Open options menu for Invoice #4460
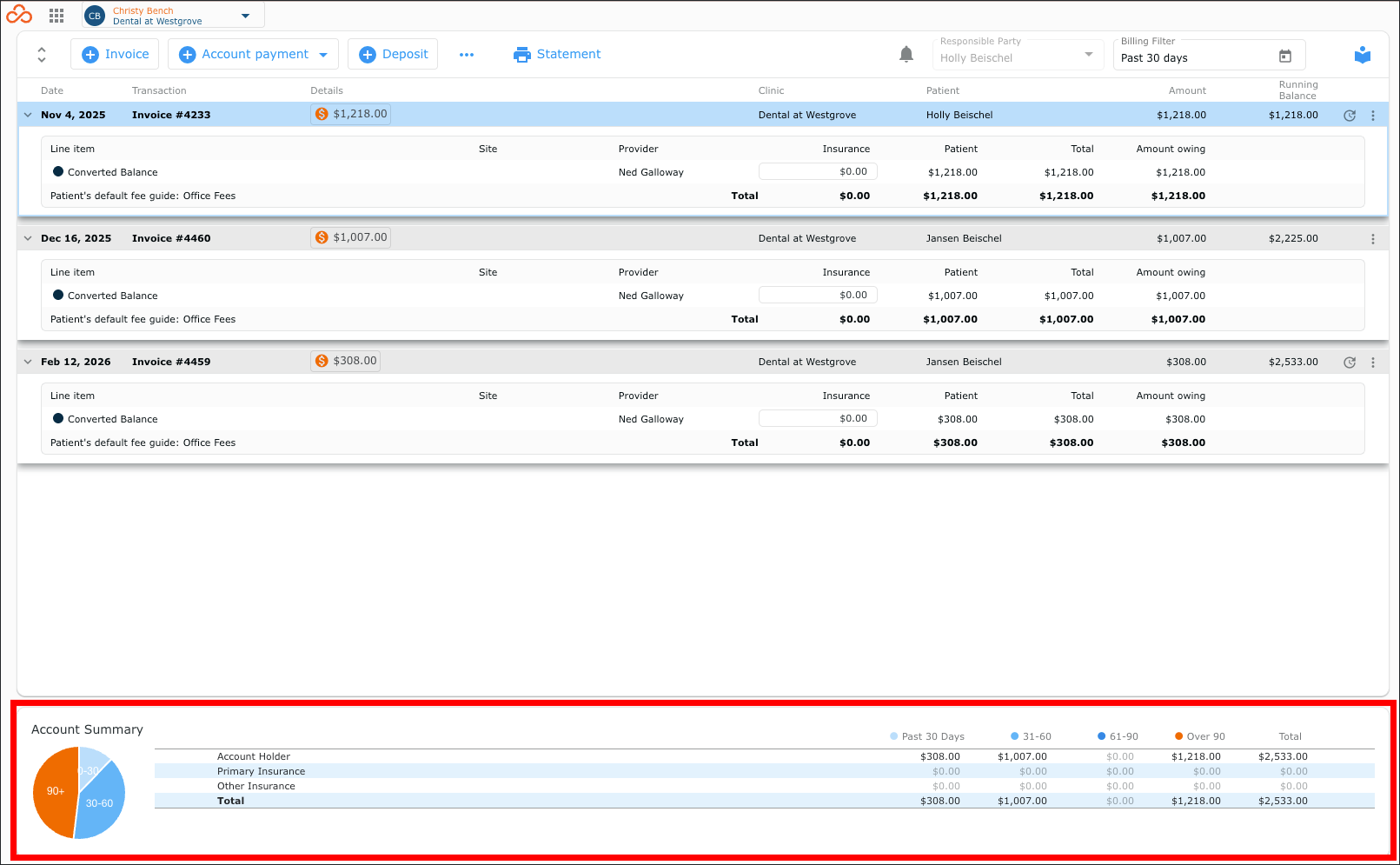 click(1373, 239)
